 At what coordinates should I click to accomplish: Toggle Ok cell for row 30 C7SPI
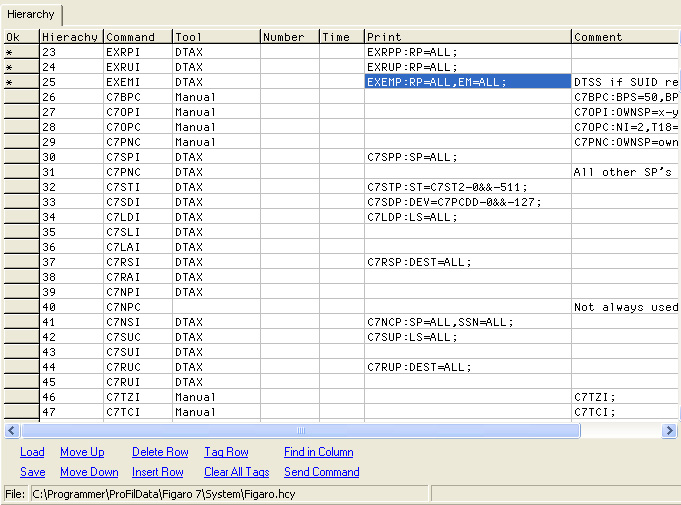(x=20, y=157)
